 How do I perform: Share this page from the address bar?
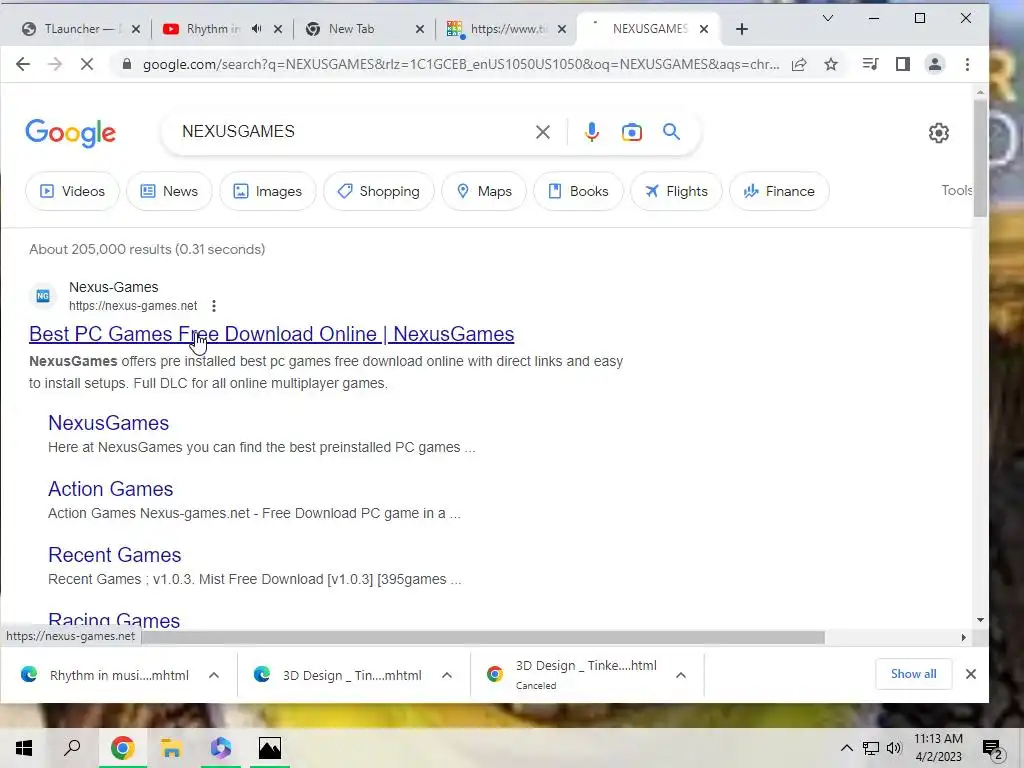coord(799,64)
